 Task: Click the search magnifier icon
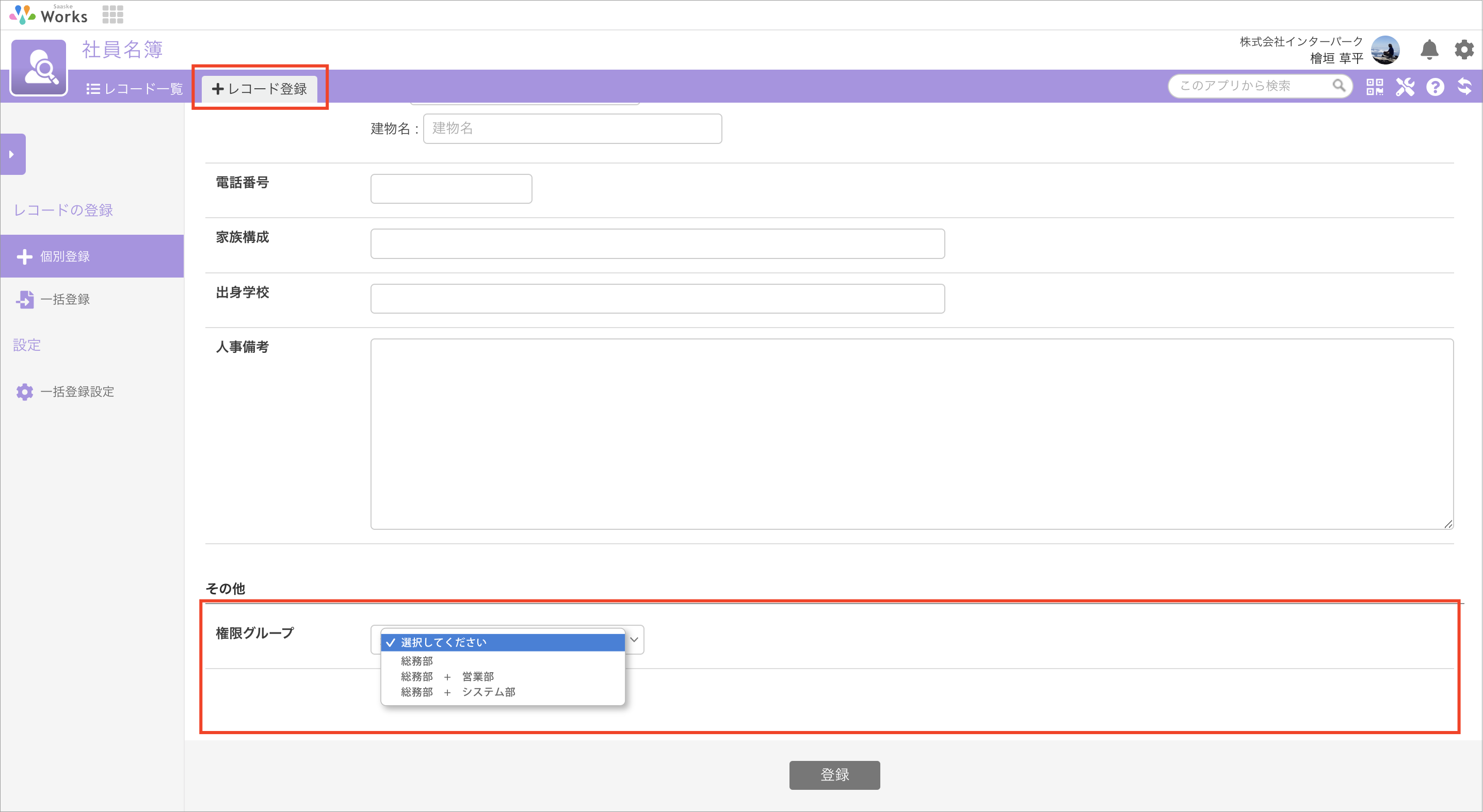(1339, 86)
